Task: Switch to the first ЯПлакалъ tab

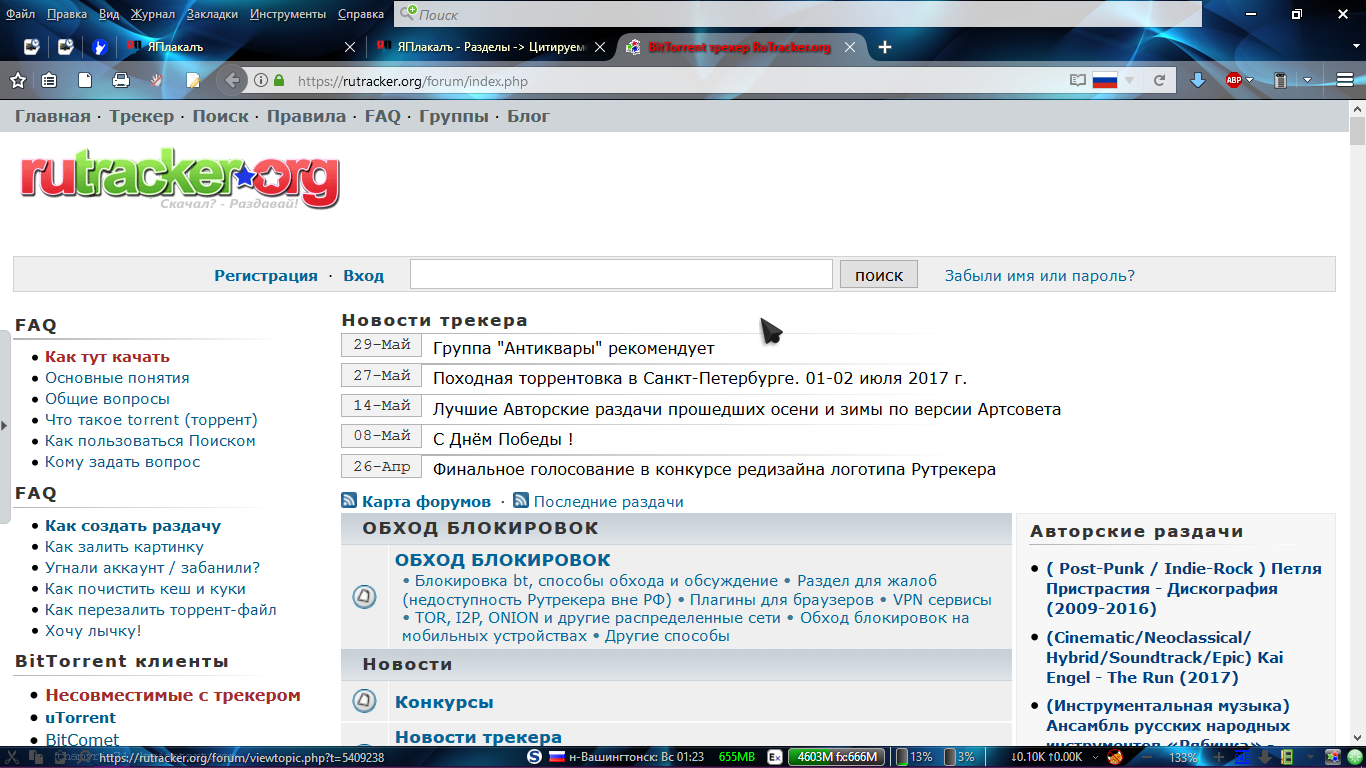Action: point(240,47)
